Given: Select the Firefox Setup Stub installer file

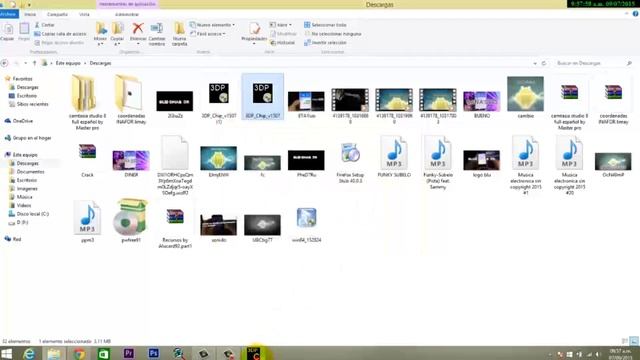Looking at the screenshot, I should pos(350,161).
